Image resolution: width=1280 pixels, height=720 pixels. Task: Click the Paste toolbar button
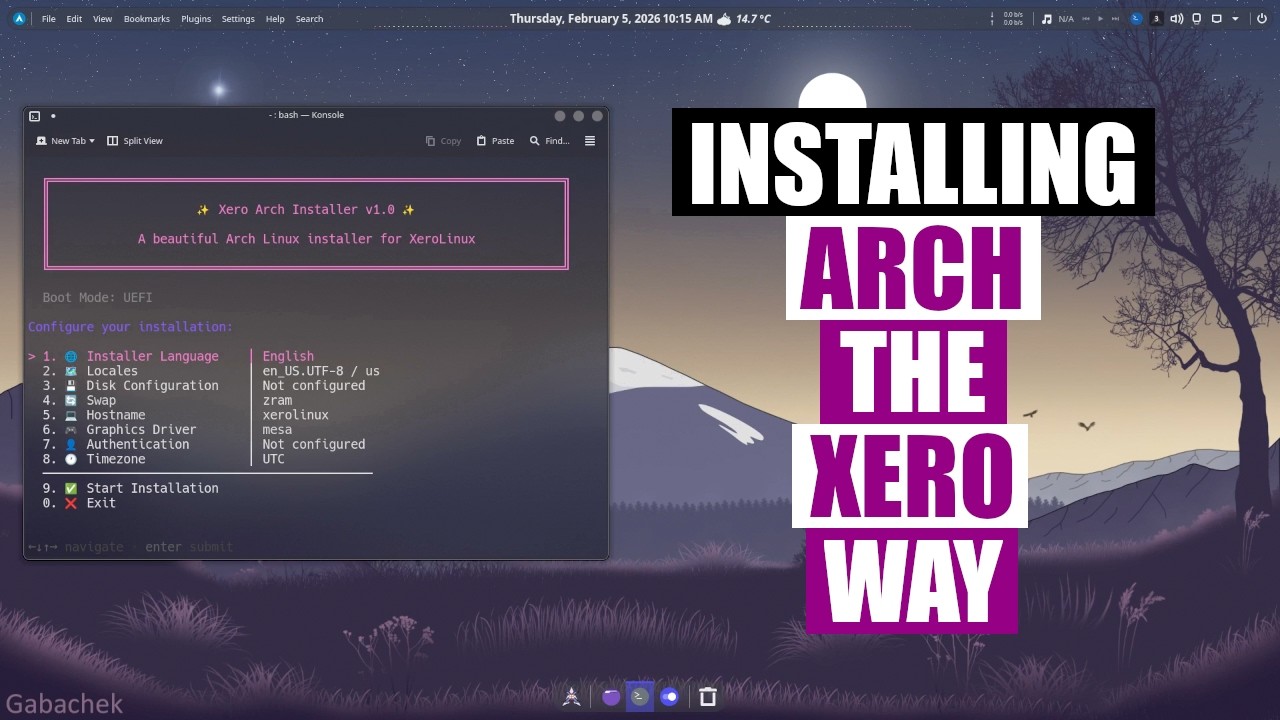pyautogui.click(x=495, y=141)
